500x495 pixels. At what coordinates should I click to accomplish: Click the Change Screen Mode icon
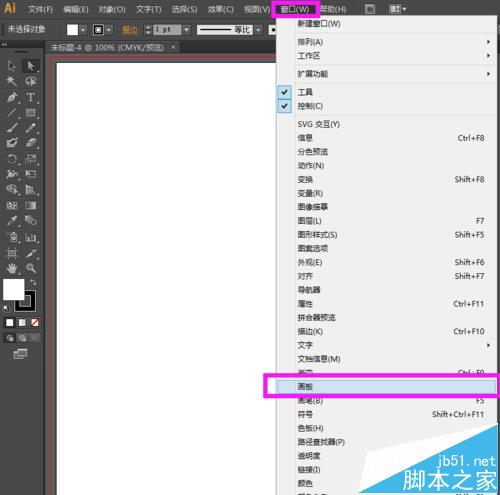(20, 354)
